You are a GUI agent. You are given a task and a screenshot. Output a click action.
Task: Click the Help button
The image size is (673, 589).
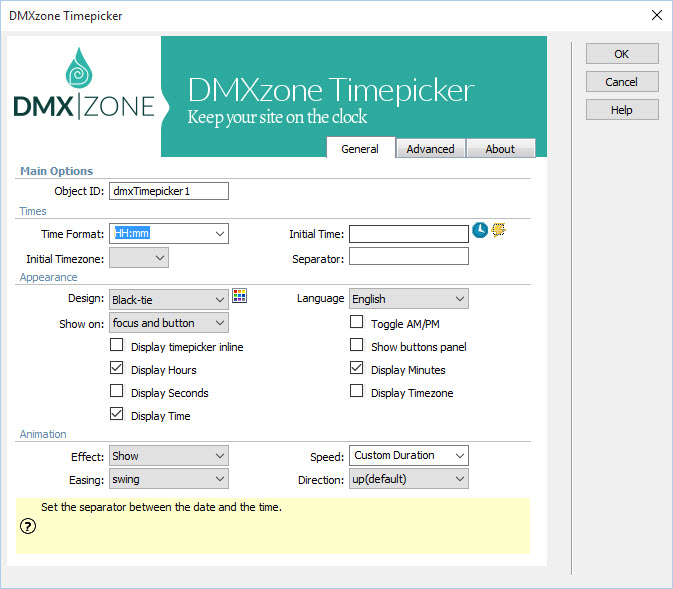click(622, 110)
